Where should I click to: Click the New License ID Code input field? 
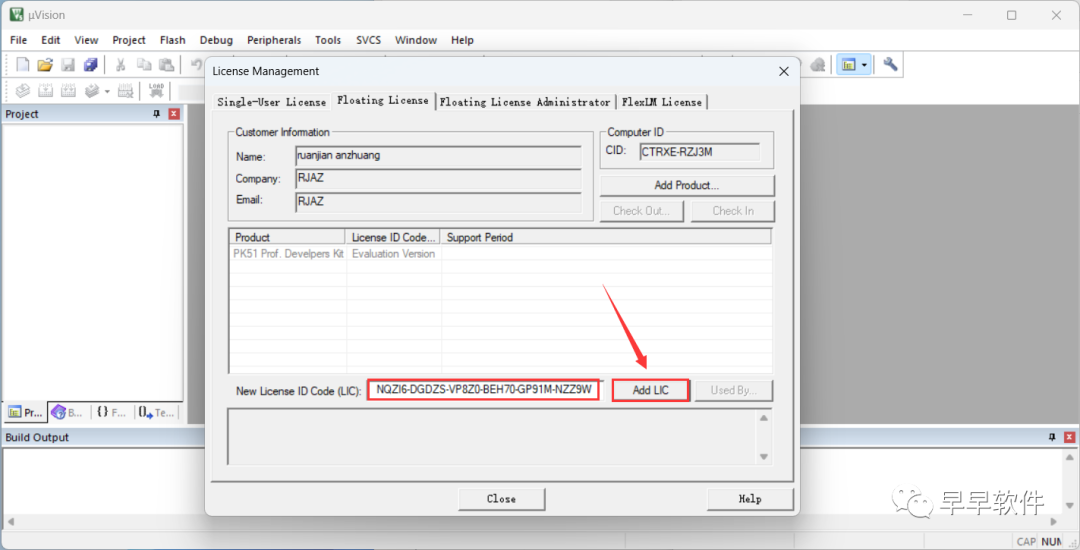click(x=485, y=390)
